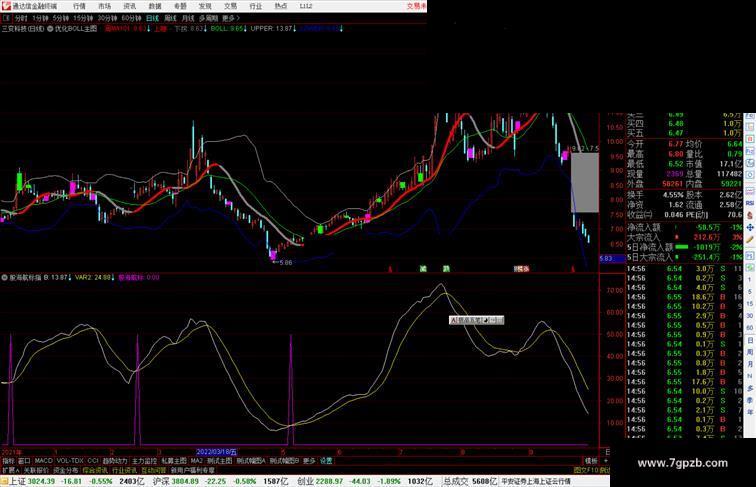The image size is (756, 487).
Task: Select the 日线 daily period tab
Action: [152, 18]
